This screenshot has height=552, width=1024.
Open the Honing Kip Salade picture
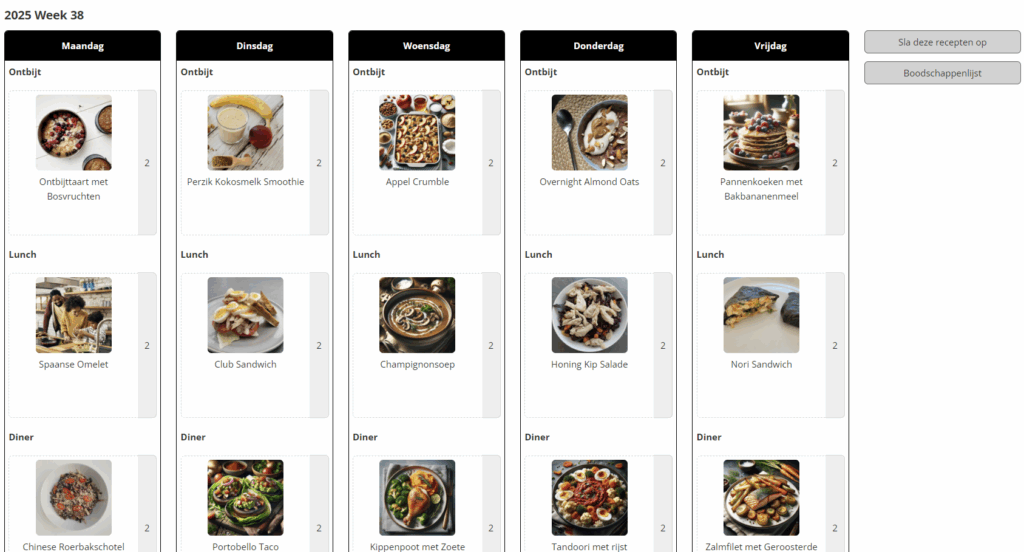(x=590, y=315)
